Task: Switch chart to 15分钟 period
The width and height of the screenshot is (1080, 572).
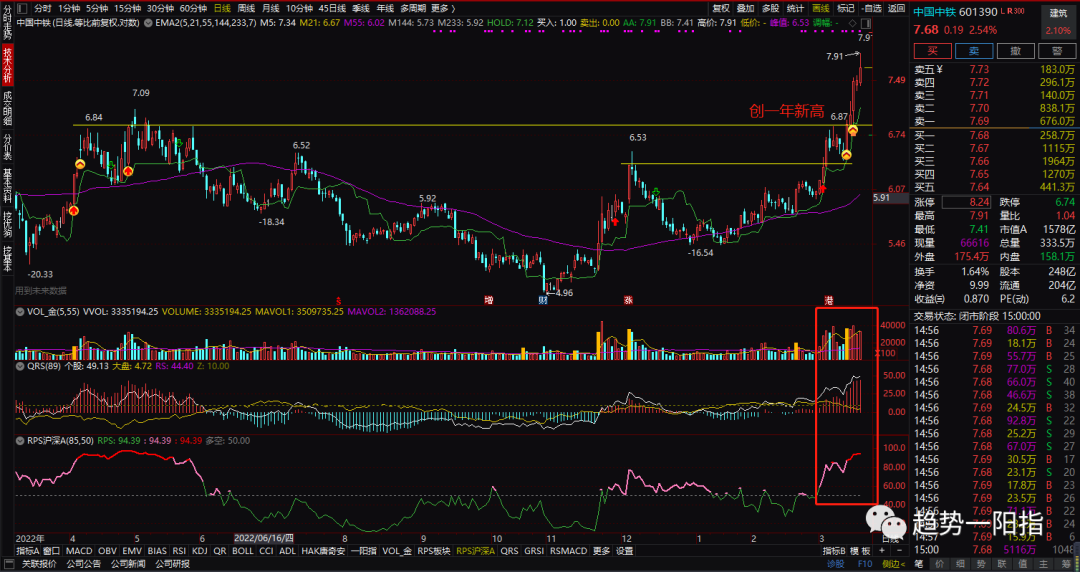Action: pos(127,8)
